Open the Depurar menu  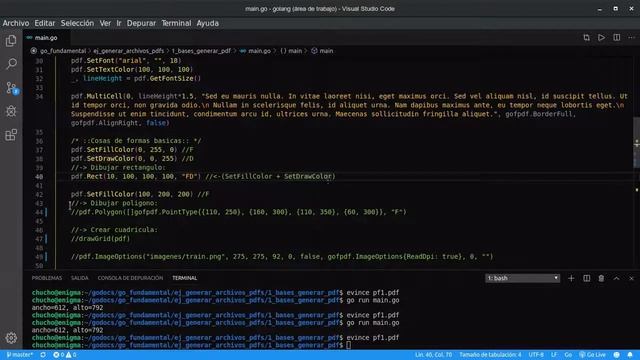[141, 23]
